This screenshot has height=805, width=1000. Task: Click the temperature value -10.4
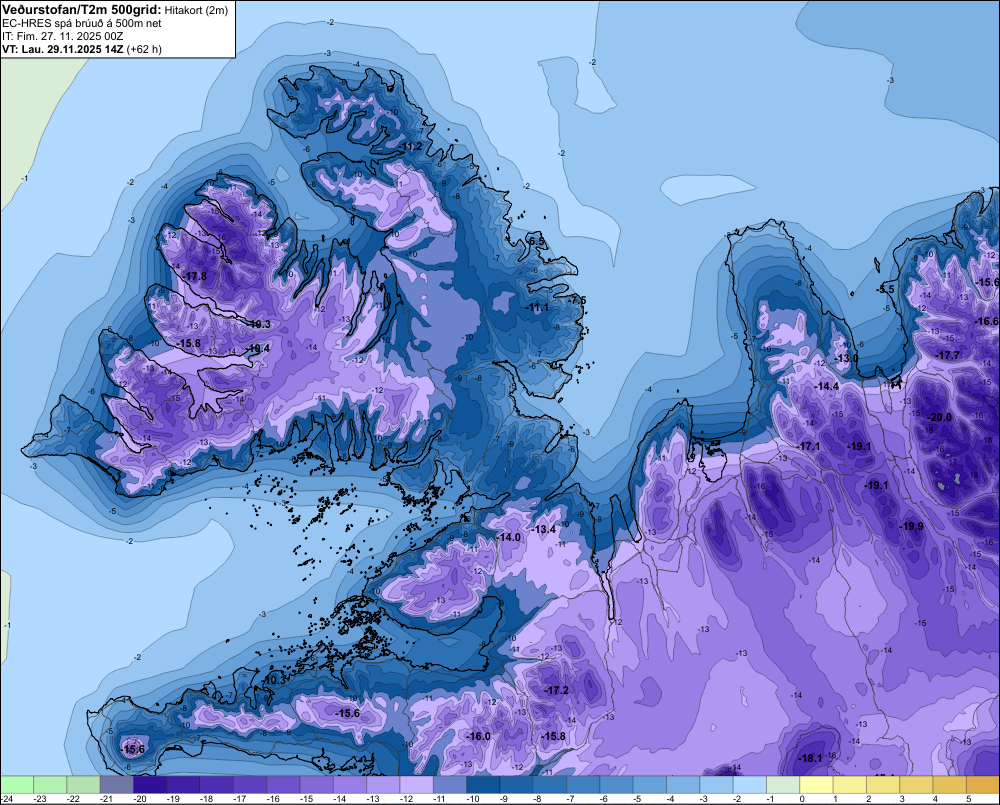pyautogui.click(x=258, y=348)
